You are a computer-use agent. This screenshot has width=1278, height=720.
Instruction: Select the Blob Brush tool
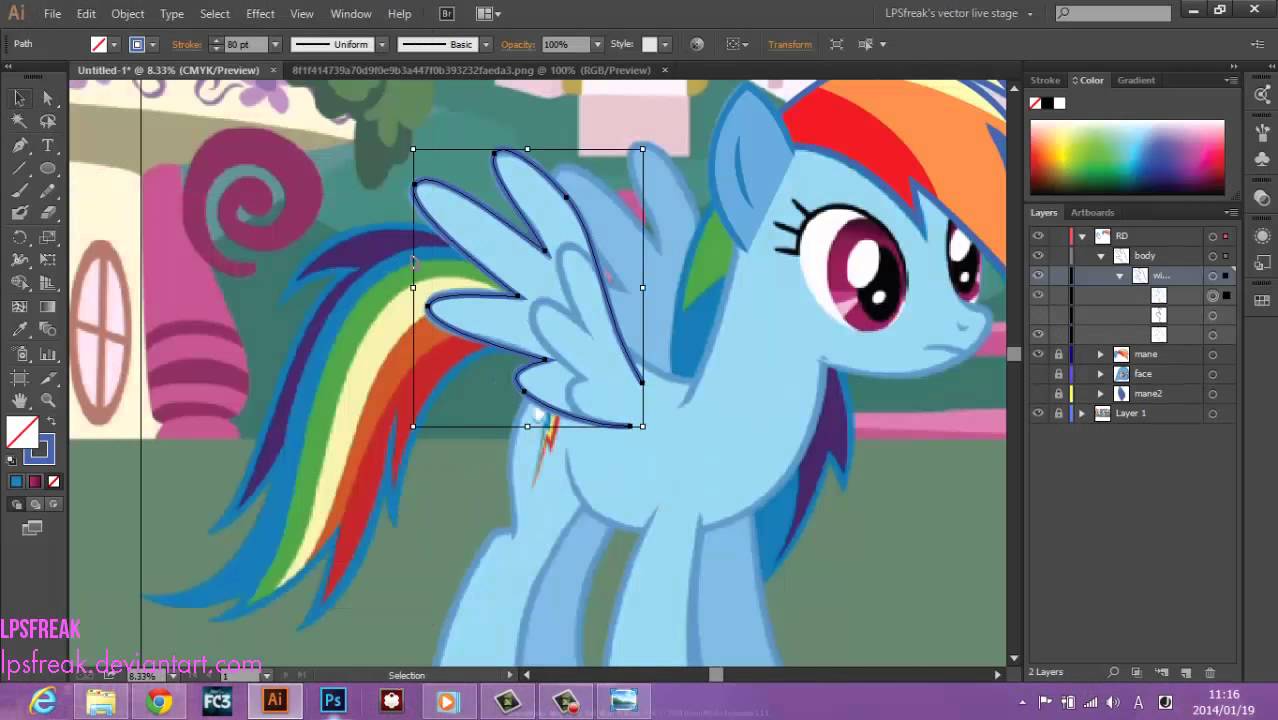tap(19, 213)
